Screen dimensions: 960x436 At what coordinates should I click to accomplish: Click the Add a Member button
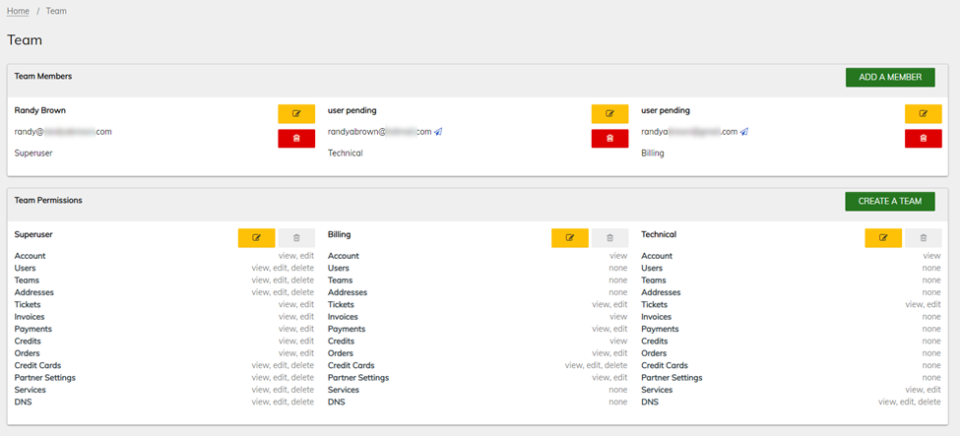coord(890,77)
